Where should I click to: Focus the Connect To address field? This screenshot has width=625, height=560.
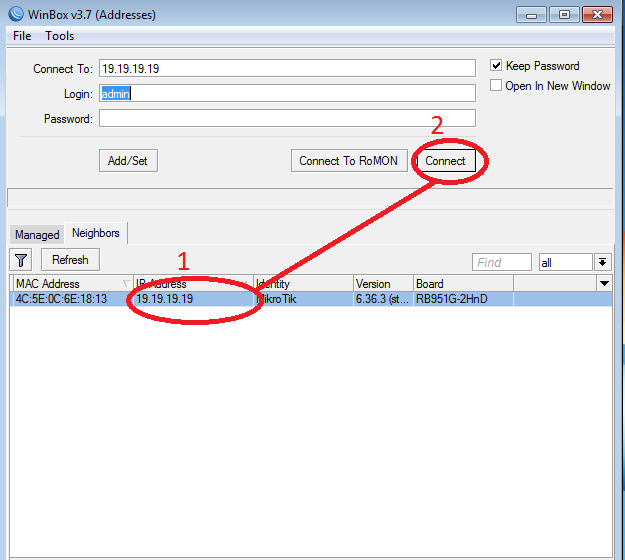pyautogui.click(x=287, y=68)
